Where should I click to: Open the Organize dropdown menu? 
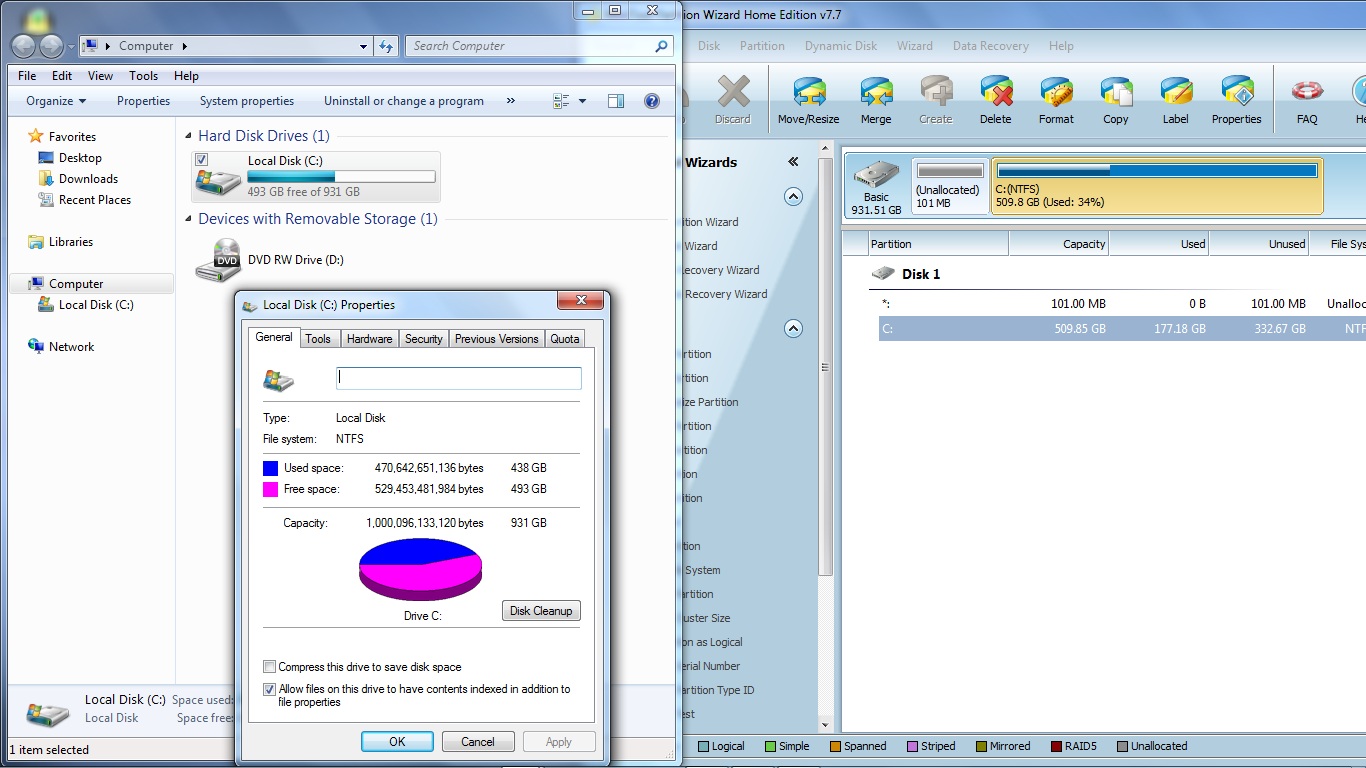pos(56,101)
